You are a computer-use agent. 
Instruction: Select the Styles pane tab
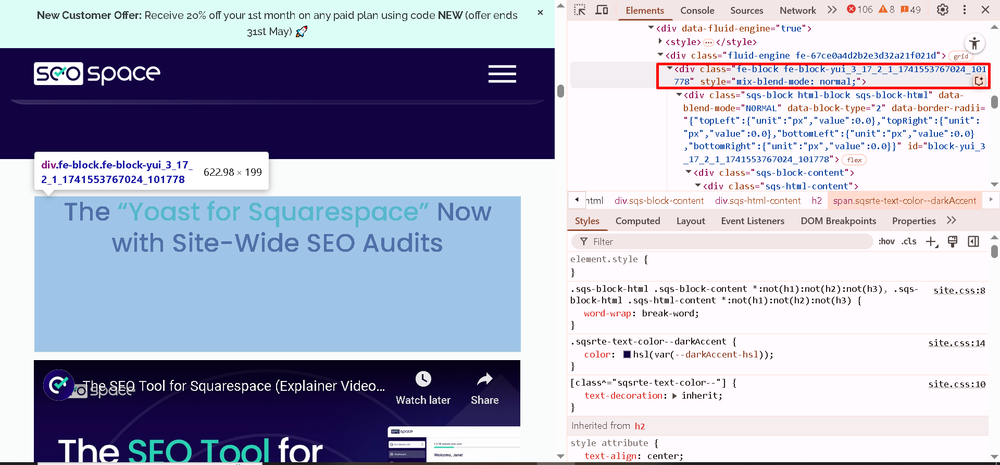587,221
